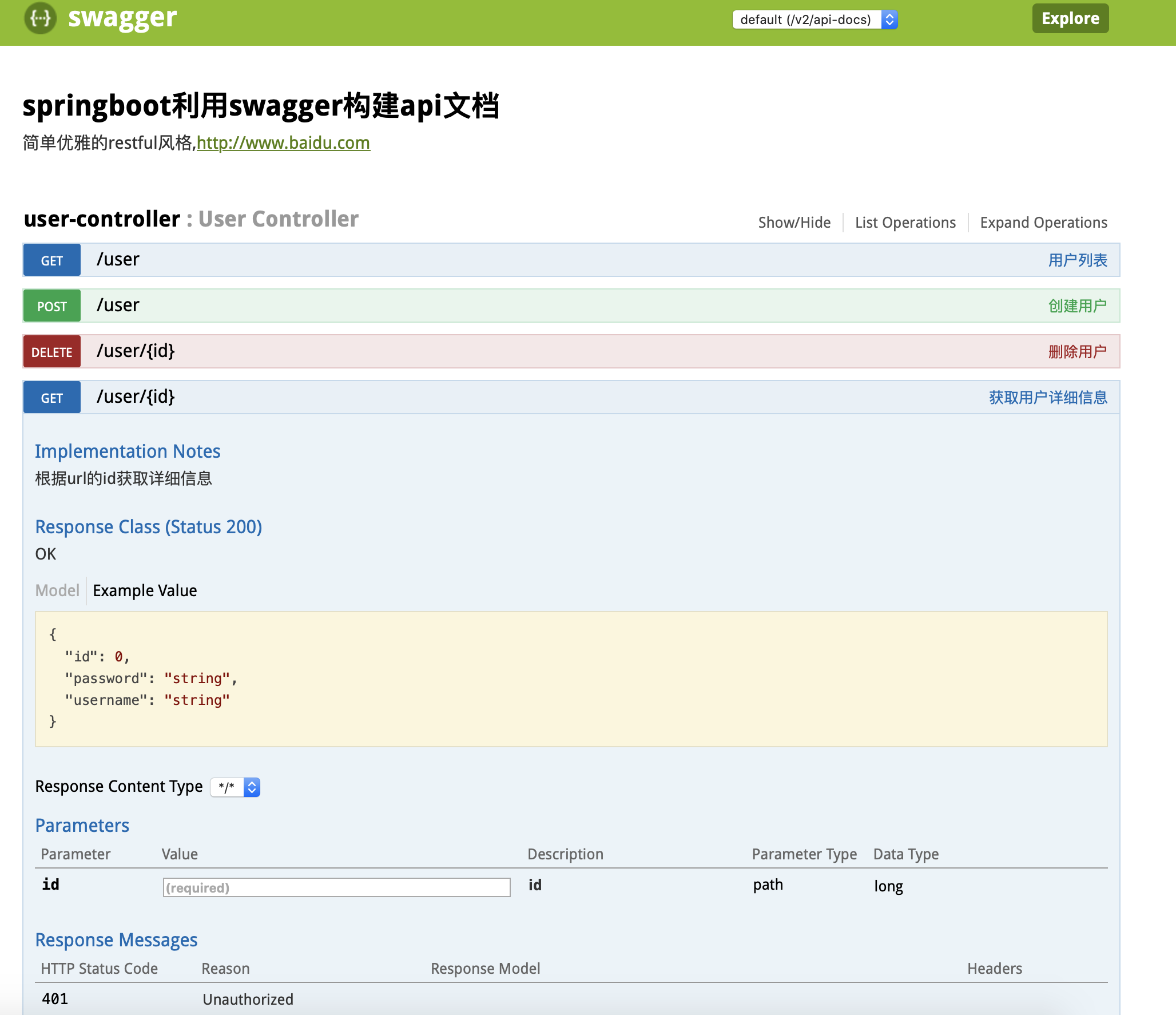
Task: Expand the POST /user path
Action: click(118, 306)
